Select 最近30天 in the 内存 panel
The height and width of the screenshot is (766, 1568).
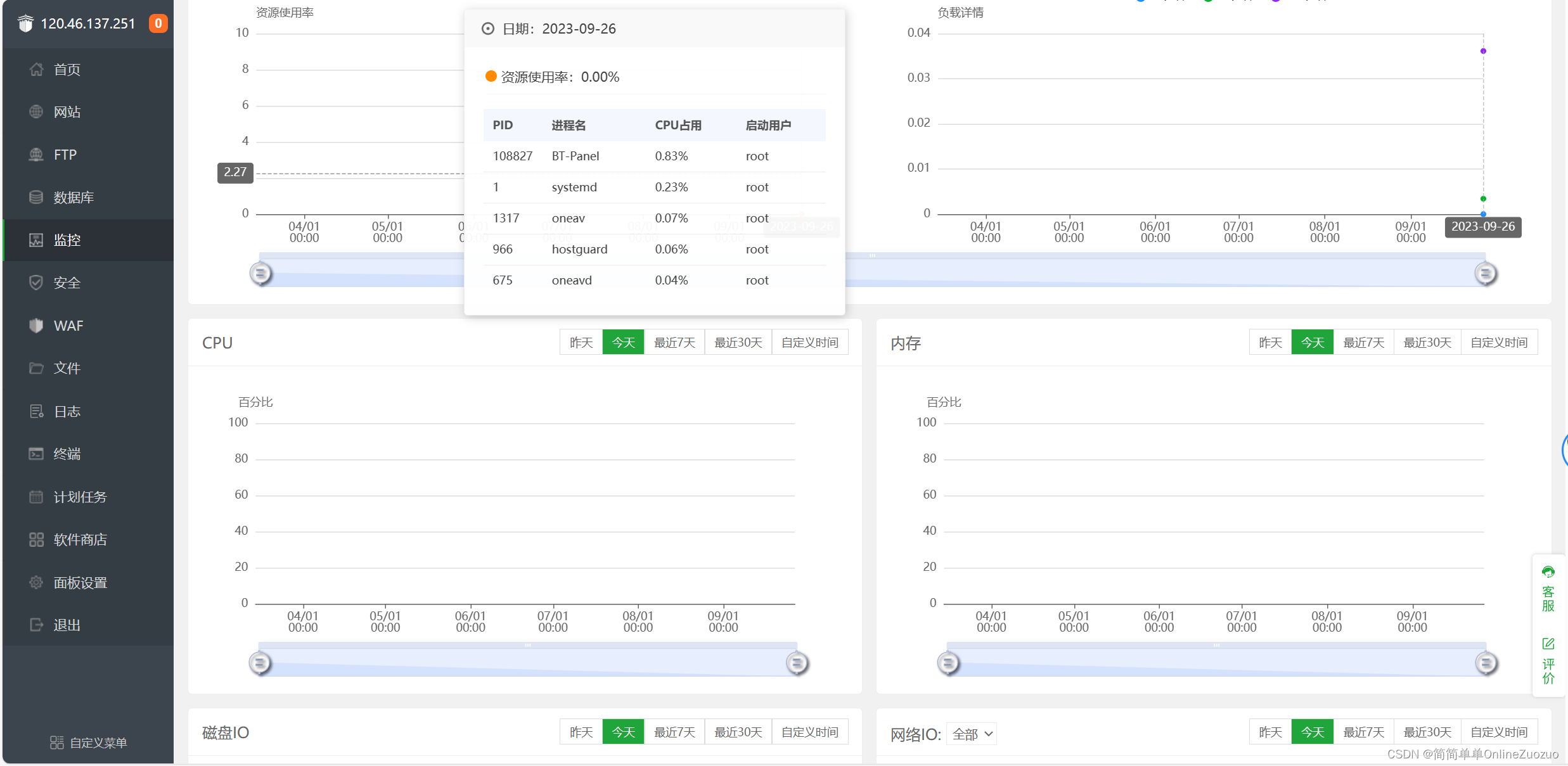pyautogui.click(x=1427, y=342)
